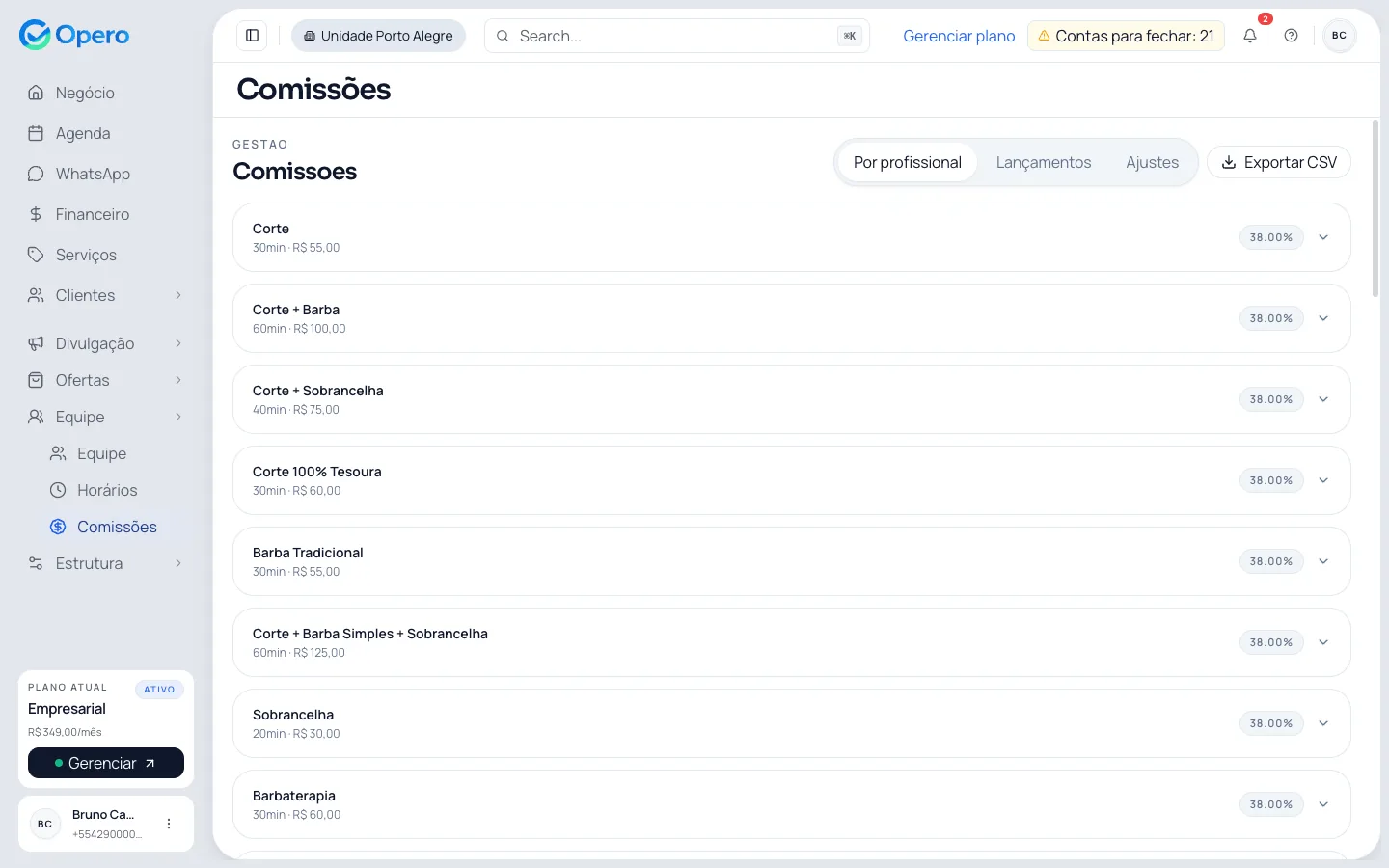
Task: Open Serviços section
Action: (106, 255)
